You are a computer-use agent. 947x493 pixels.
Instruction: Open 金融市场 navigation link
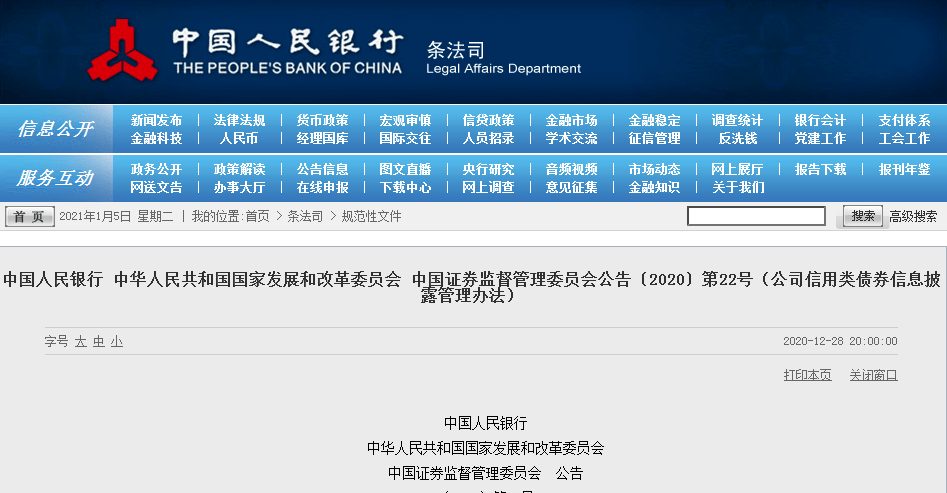coord(571,120)
